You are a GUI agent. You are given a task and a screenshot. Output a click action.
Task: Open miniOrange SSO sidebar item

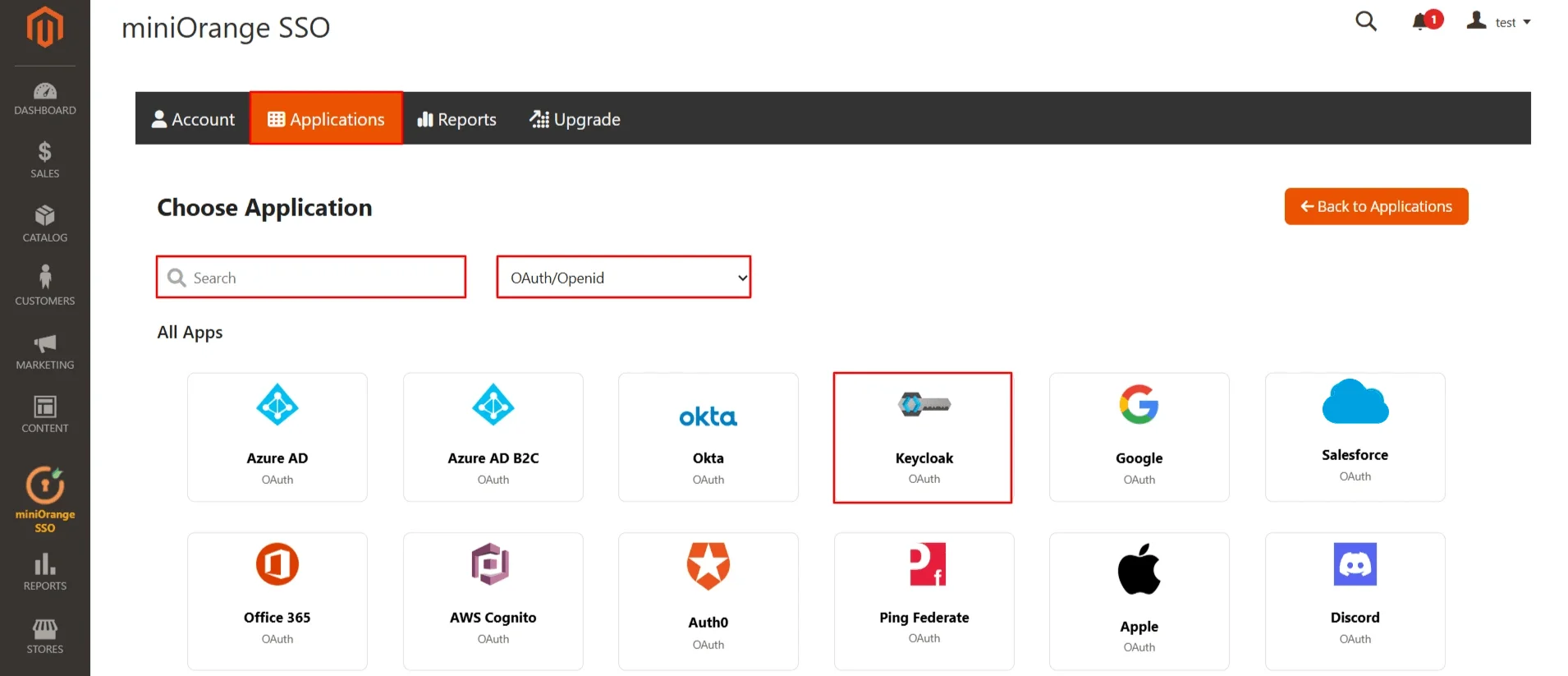click(45, 500)
